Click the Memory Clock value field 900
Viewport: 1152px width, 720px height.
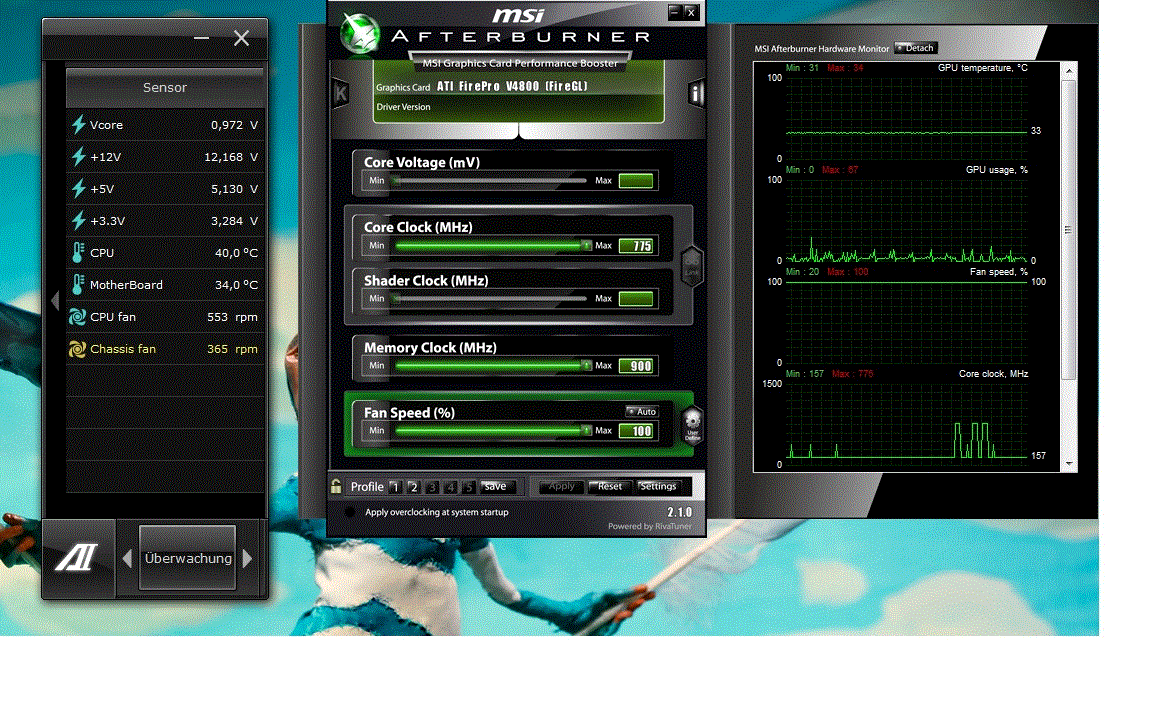(636, 366)
